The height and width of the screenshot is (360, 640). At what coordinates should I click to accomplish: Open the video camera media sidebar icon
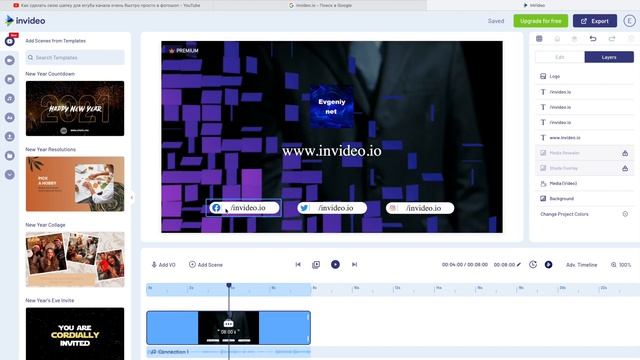coord(10,60)
